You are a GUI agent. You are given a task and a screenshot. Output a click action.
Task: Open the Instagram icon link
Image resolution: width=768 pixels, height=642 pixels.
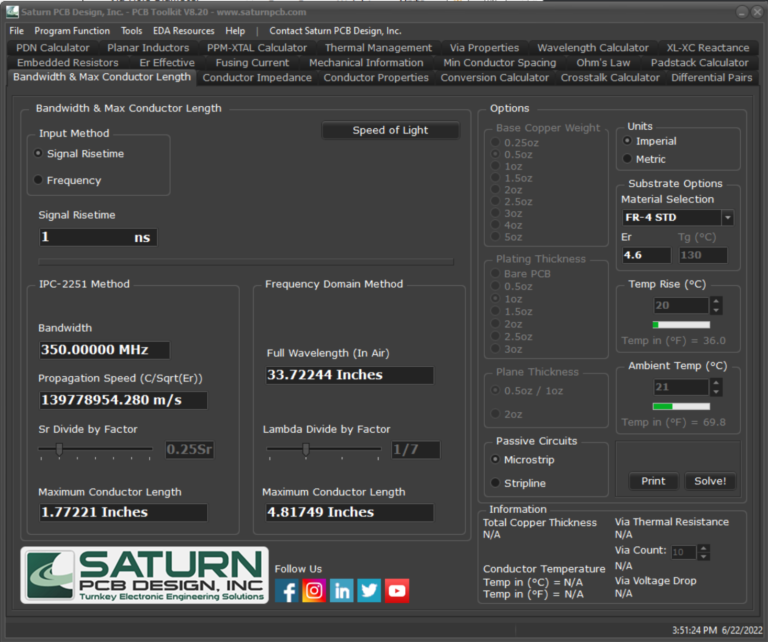click(314, 590)
